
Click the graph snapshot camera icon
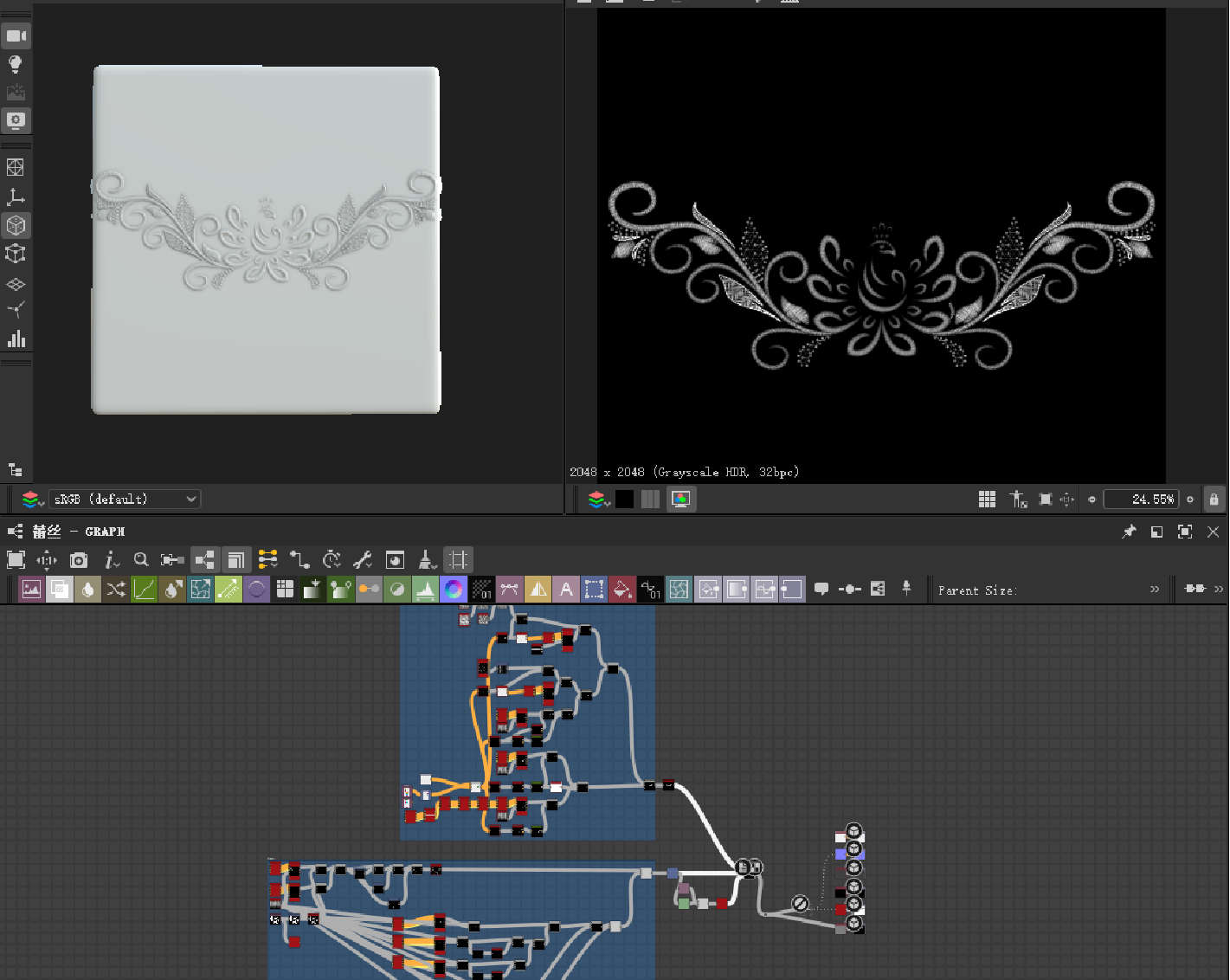coord(79,560)
